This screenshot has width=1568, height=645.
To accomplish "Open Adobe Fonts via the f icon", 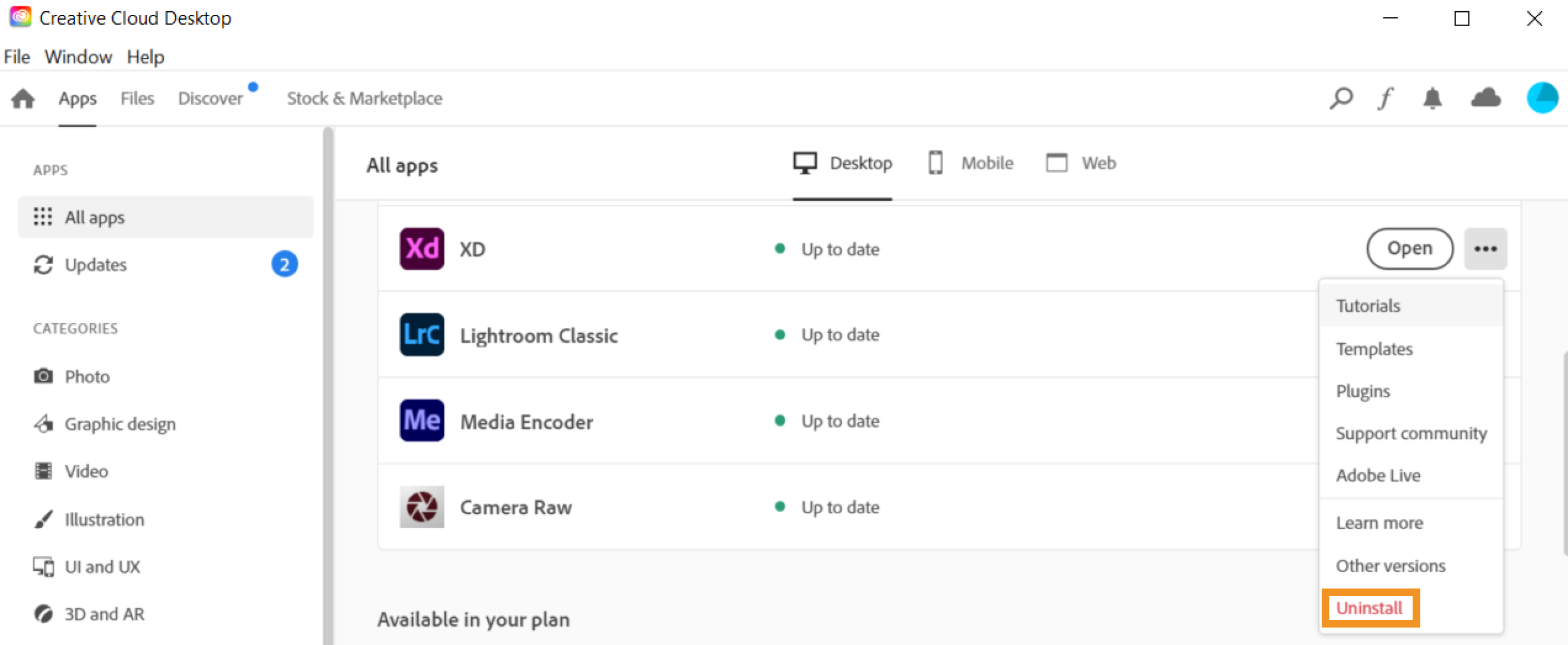I will [x=1386, y=98].
